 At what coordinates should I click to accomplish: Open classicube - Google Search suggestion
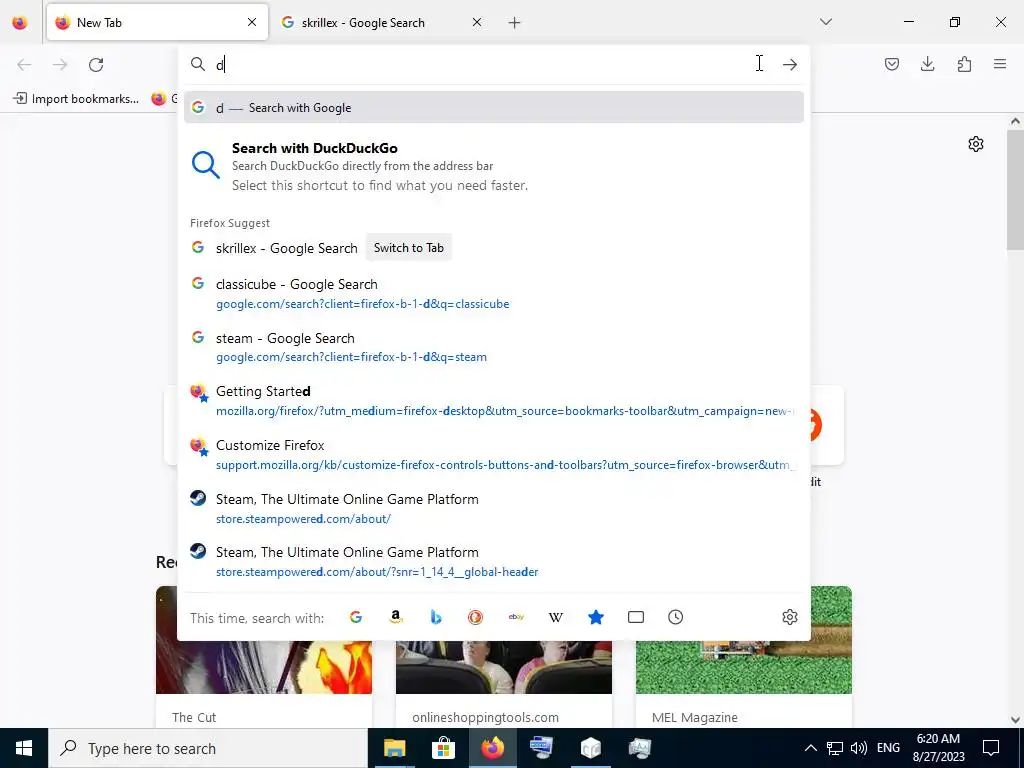[494, 293]
